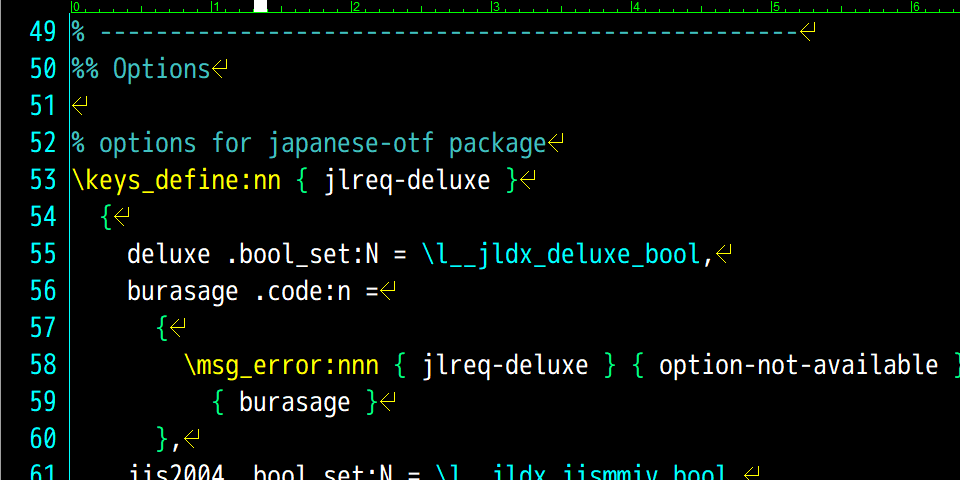Click the ruler at column mark 2

tap(354, 7)
